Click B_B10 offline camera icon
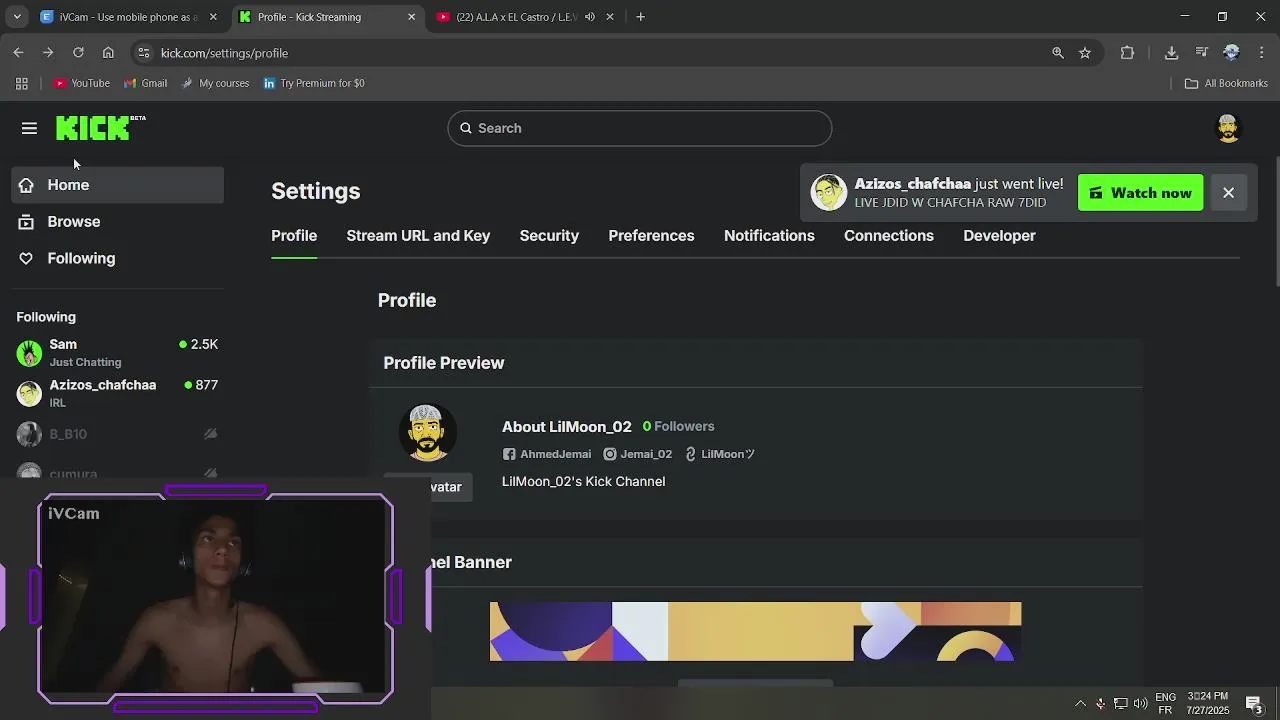Image resolution: width=1280 pixels, height=720 pixels. (210, 434)
